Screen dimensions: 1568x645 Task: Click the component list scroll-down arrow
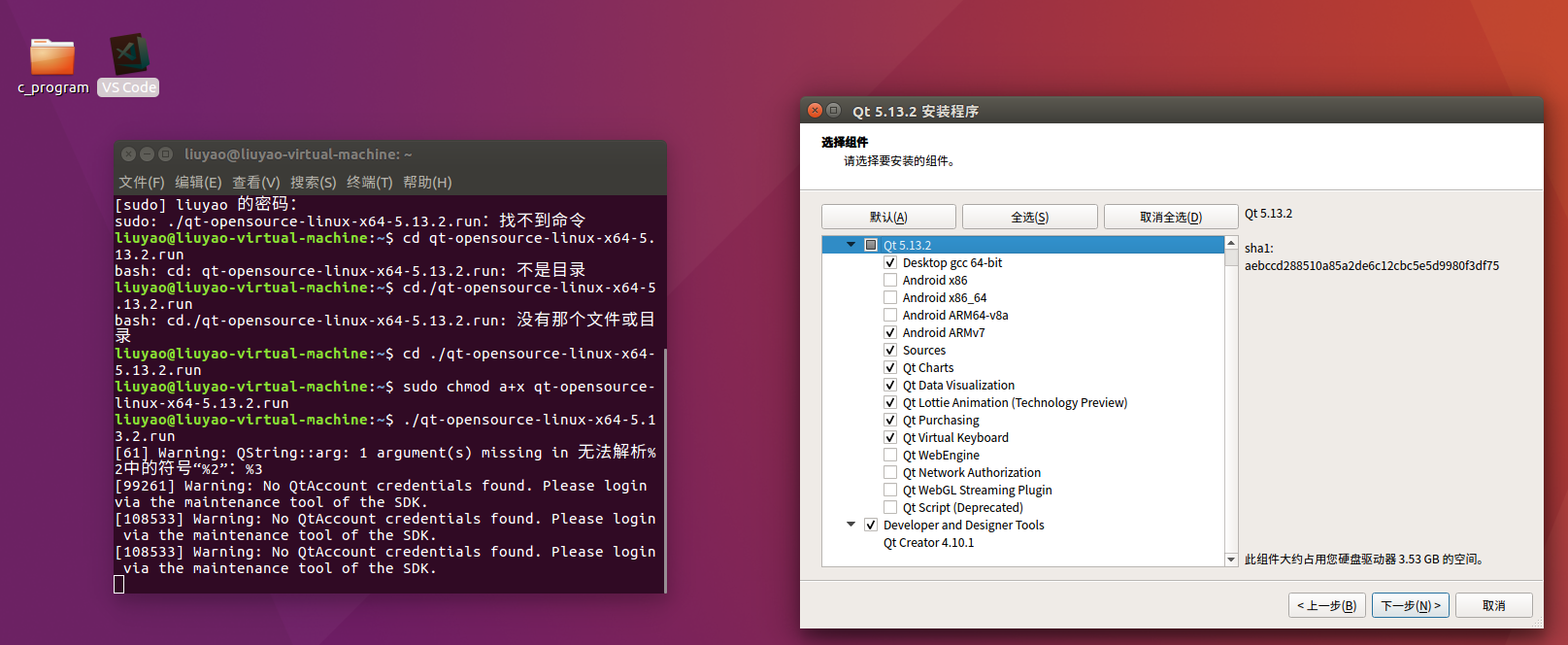1231,560
